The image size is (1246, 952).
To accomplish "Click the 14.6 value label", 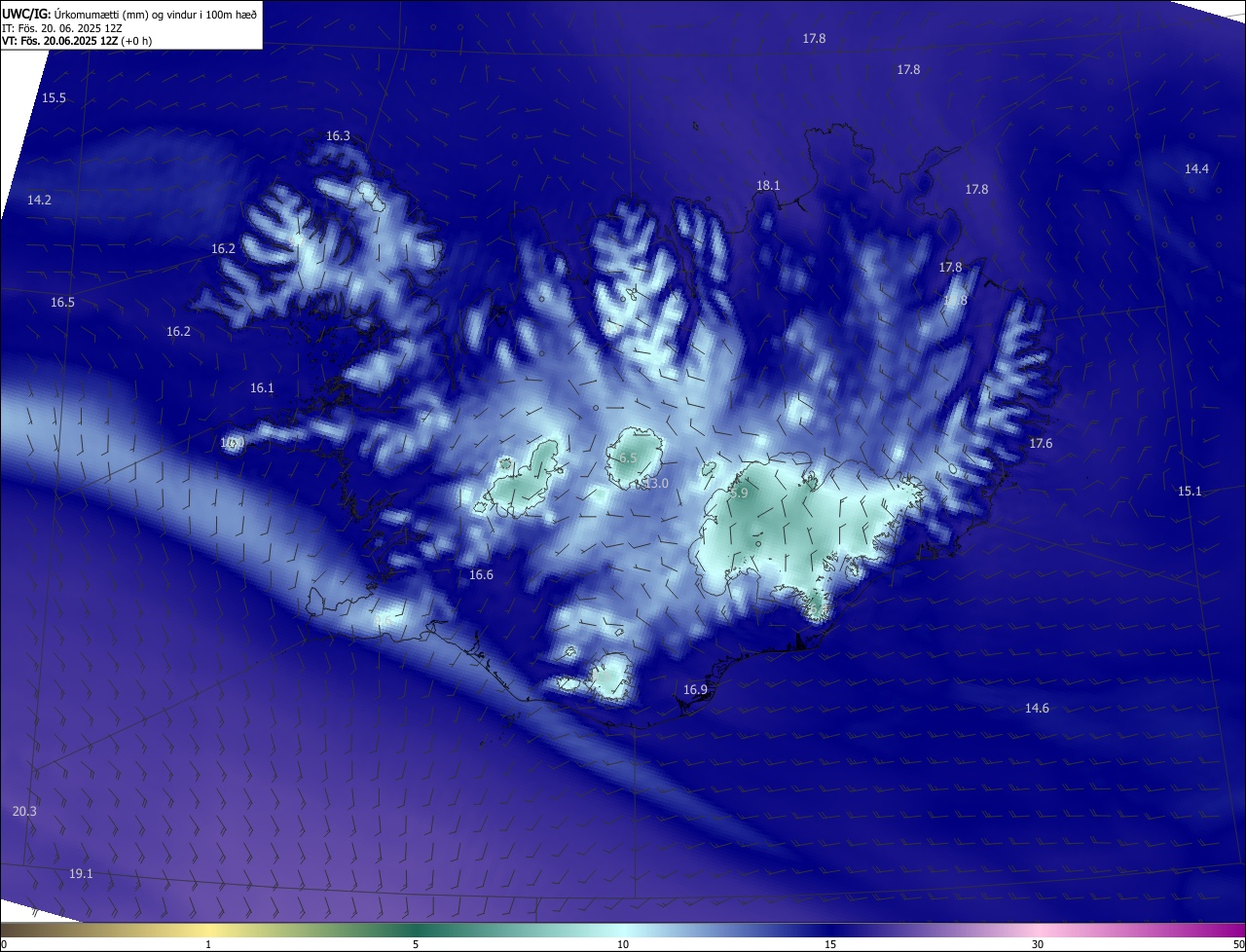I will pyautogui.click(x=1037, y=709).
